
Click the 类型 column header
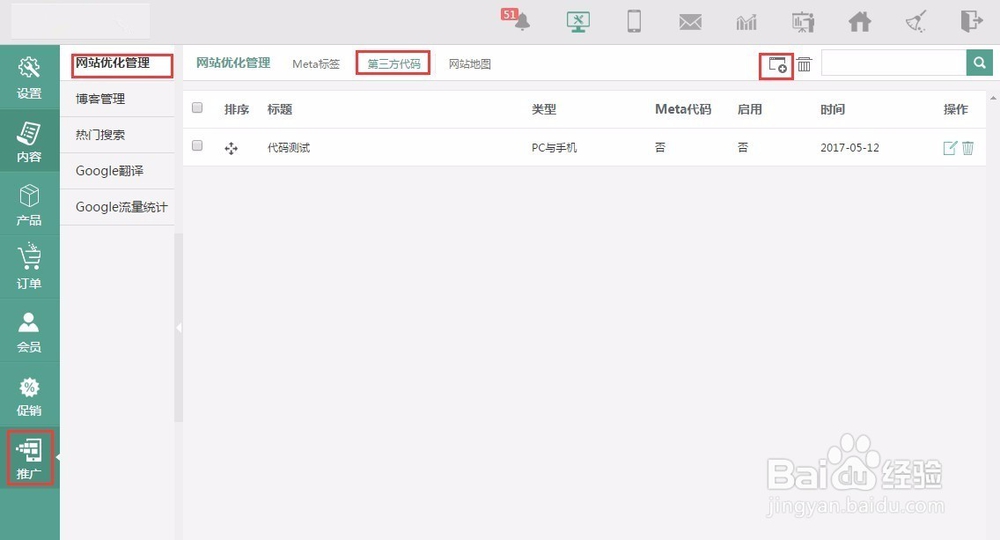tap(544, 109)
